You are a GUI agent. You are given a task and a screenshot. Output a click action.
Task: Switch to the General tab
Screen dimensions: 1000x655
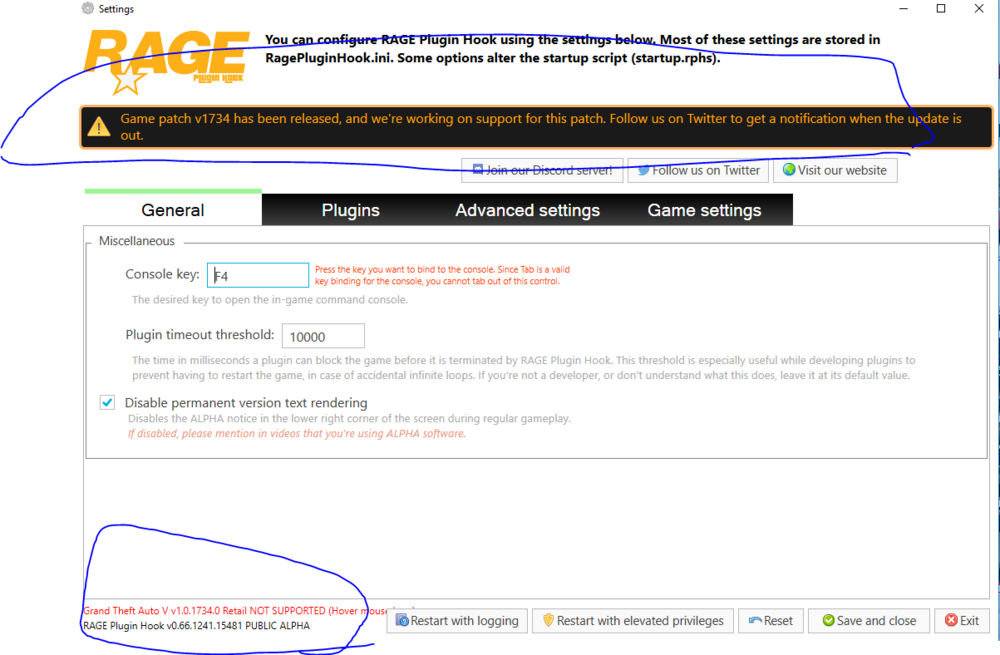pyautogui.click(x=173, y=209)
